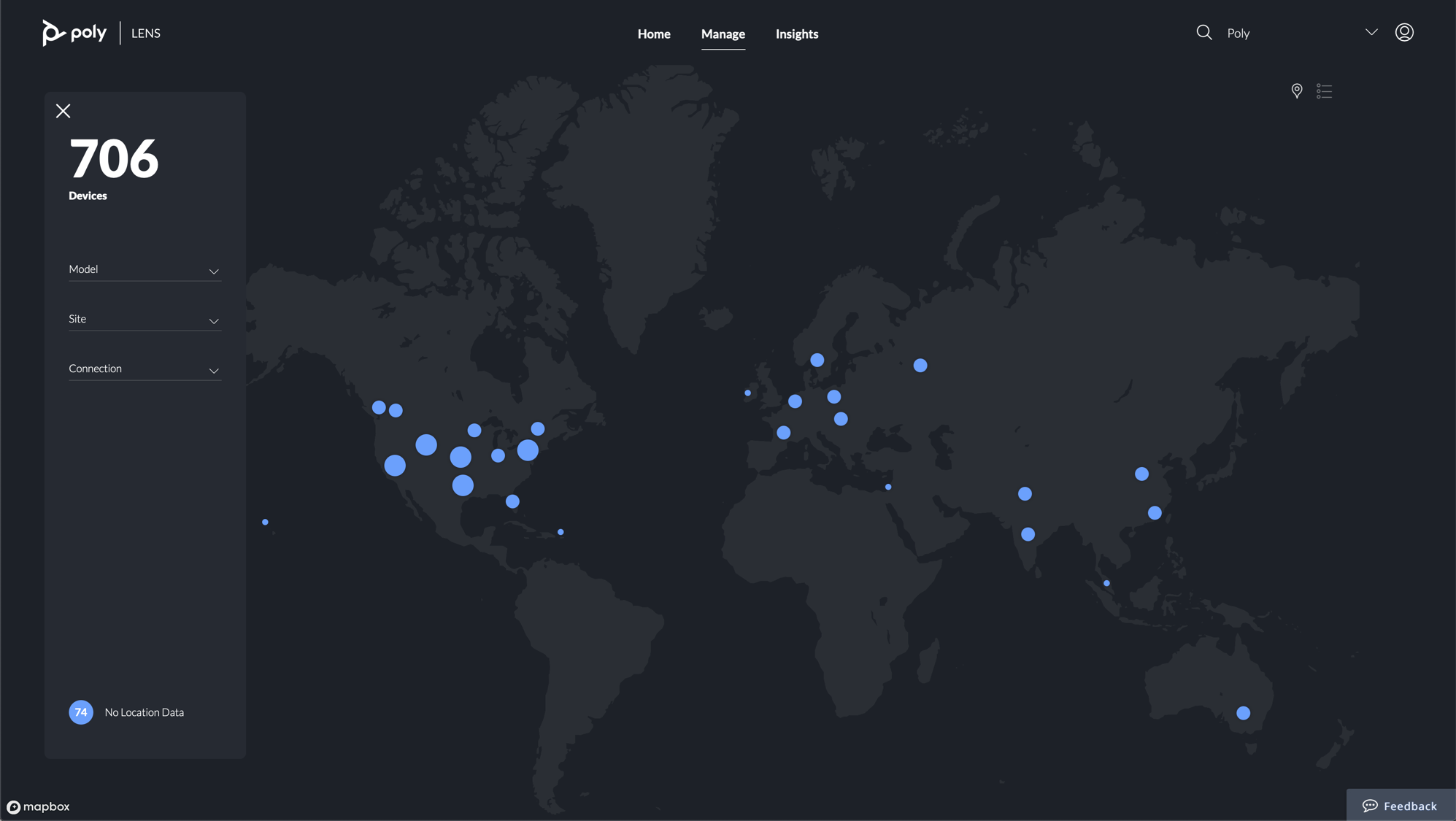
Task: Switch to the Home tab
Action: point(654,34)
